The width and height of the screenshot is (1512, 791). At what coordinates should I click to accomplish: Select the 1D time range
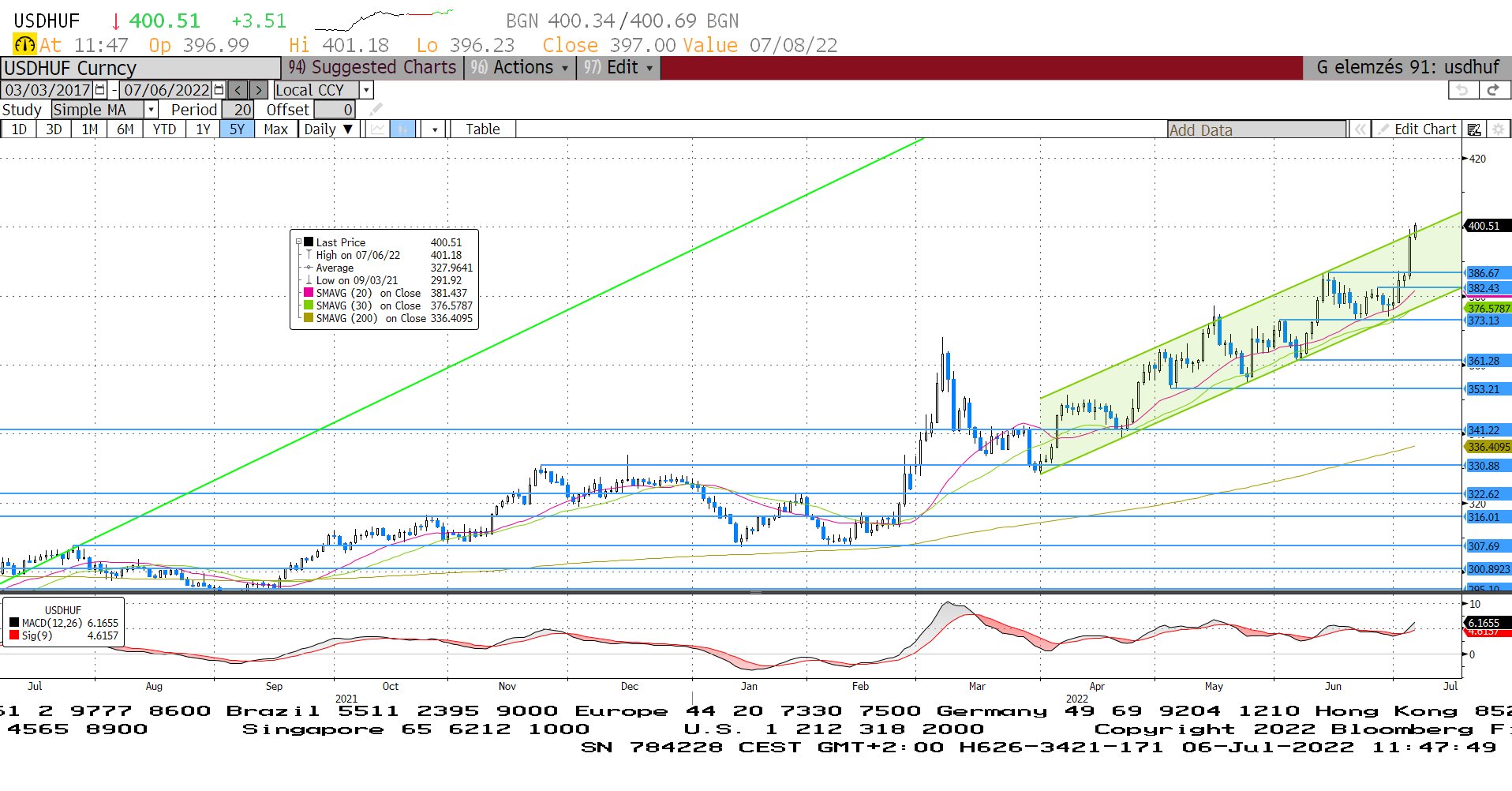[19, 129]
